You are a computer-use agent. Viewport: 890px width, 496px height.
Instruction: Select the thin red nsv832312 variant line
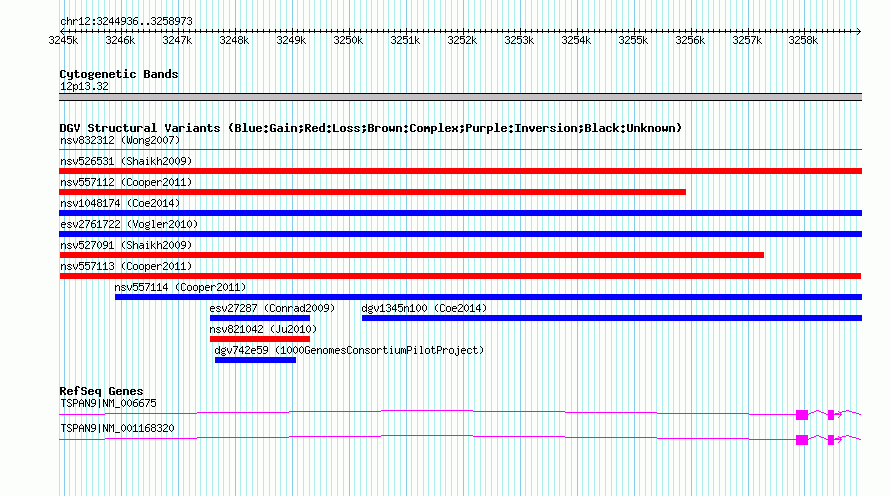[460, 150]
